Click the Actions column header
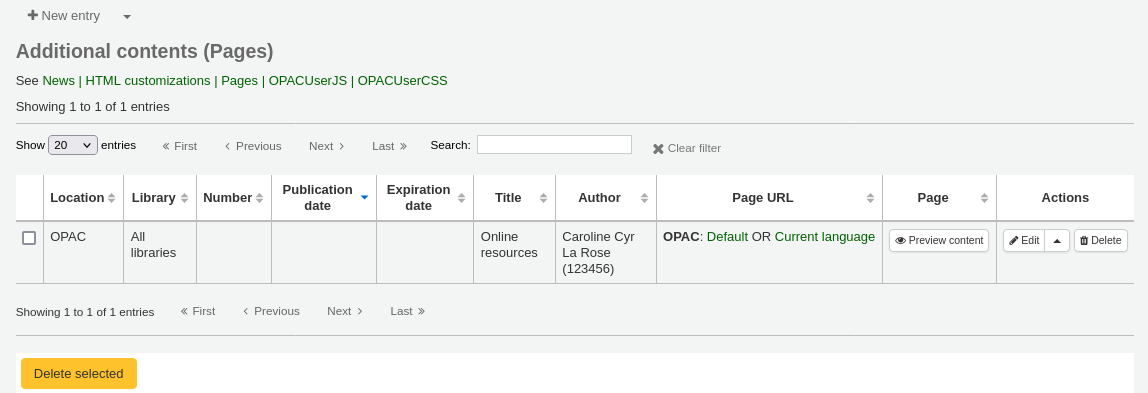 point(1065,198)
